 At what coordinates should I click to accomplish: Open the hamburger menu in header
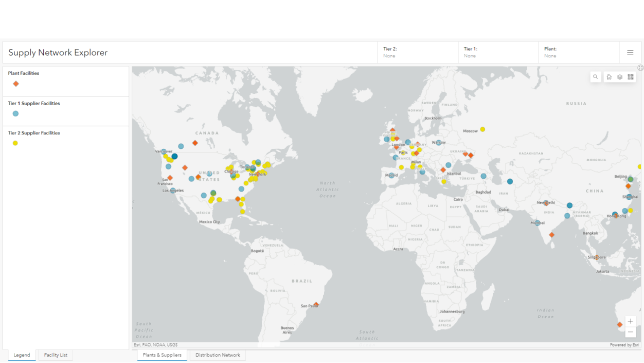(630, 53)
